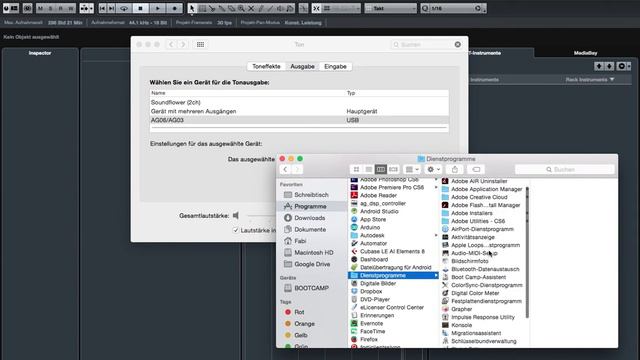Select the Soundflower (2ch) output device

tap(299, 102)
